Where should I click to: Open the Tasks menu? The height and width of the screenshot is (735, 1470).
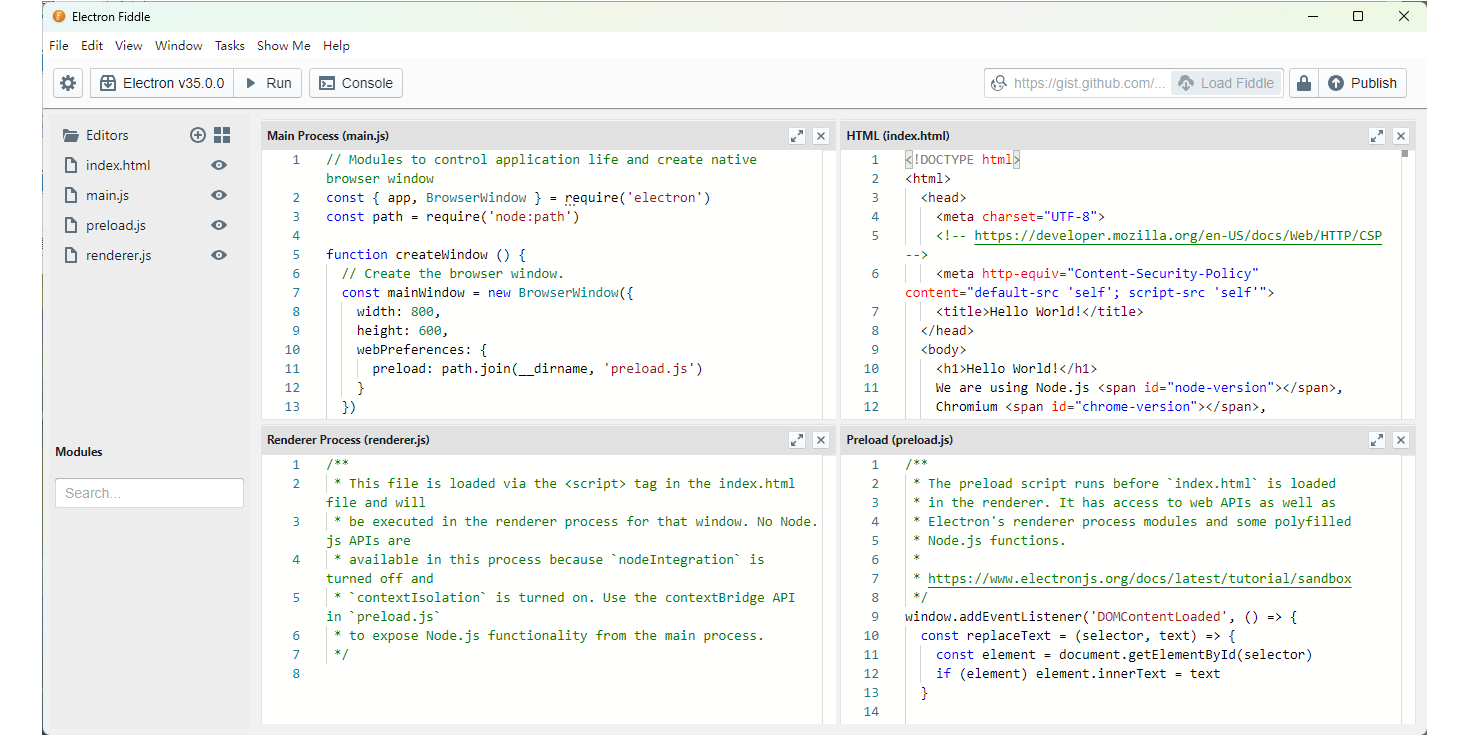click(x=229, y=45)
